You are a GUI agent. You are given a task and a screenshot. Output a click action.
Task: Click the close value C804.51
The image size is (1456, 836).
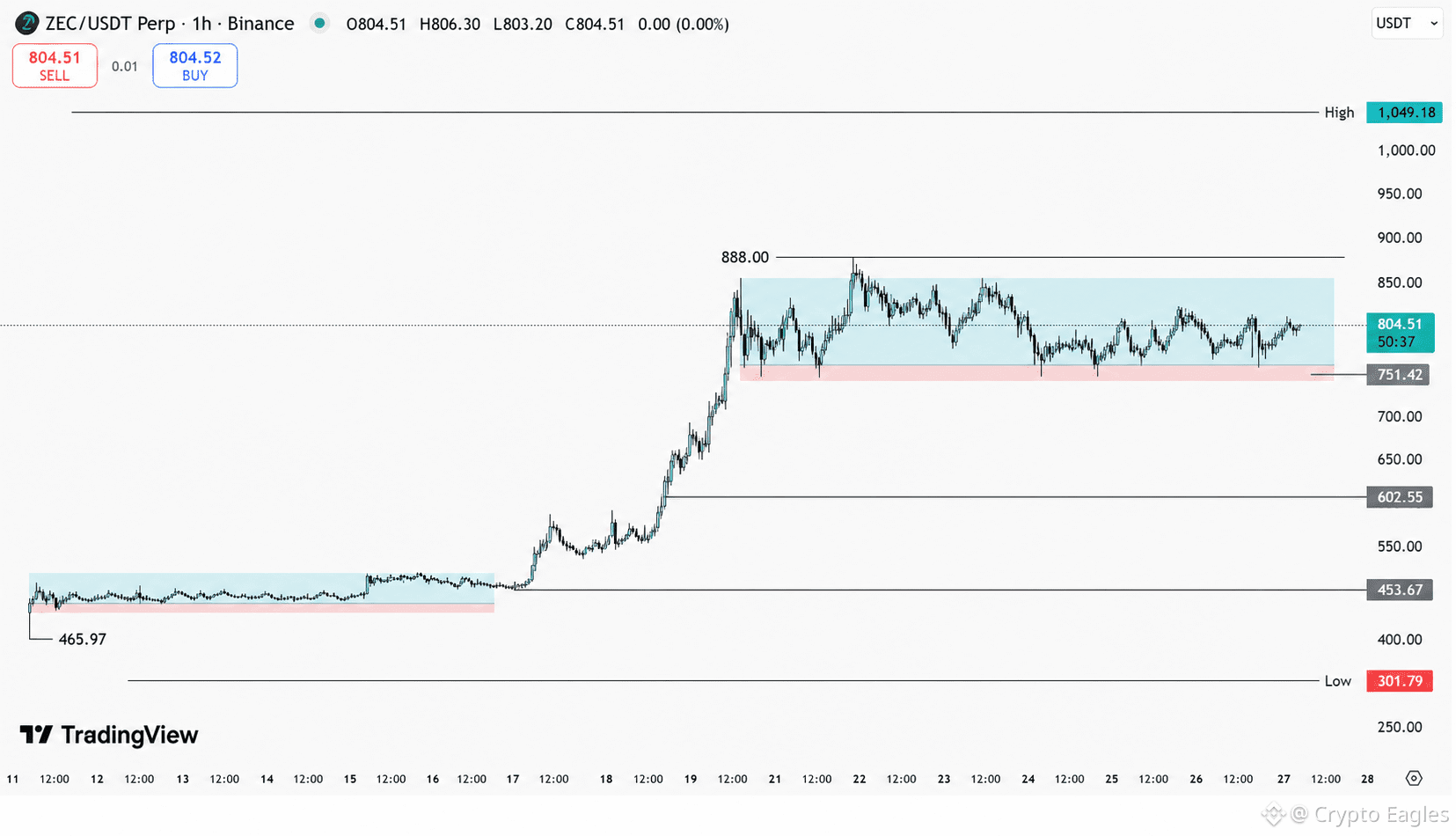595,24
